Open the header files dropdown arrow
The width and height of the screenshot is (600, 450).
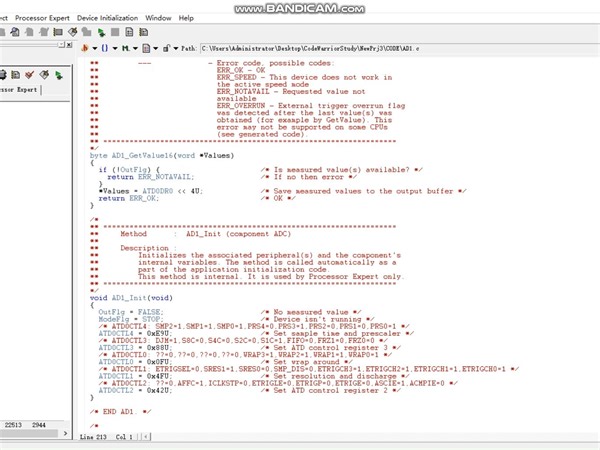tap(95, 48)
